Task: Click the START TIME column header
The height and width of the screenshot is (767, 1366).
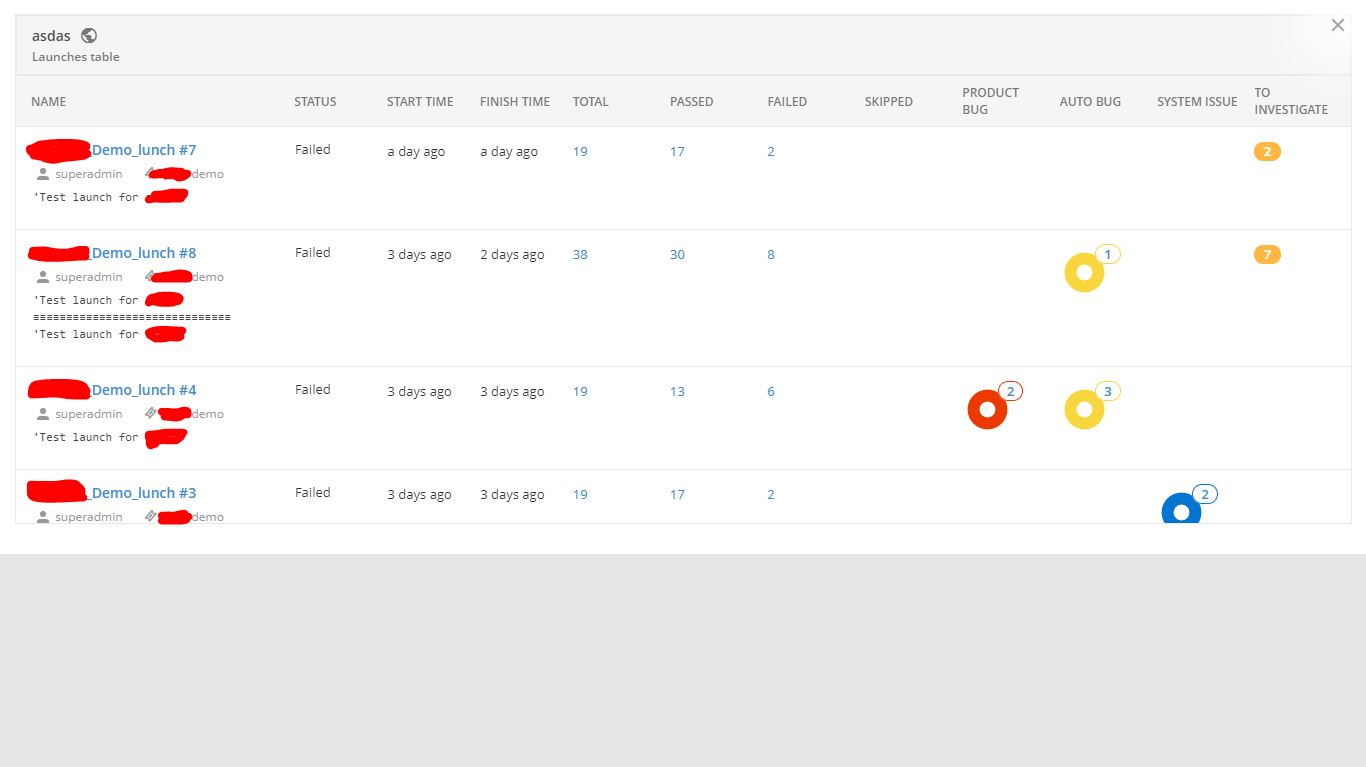Action: click(420, 102)
